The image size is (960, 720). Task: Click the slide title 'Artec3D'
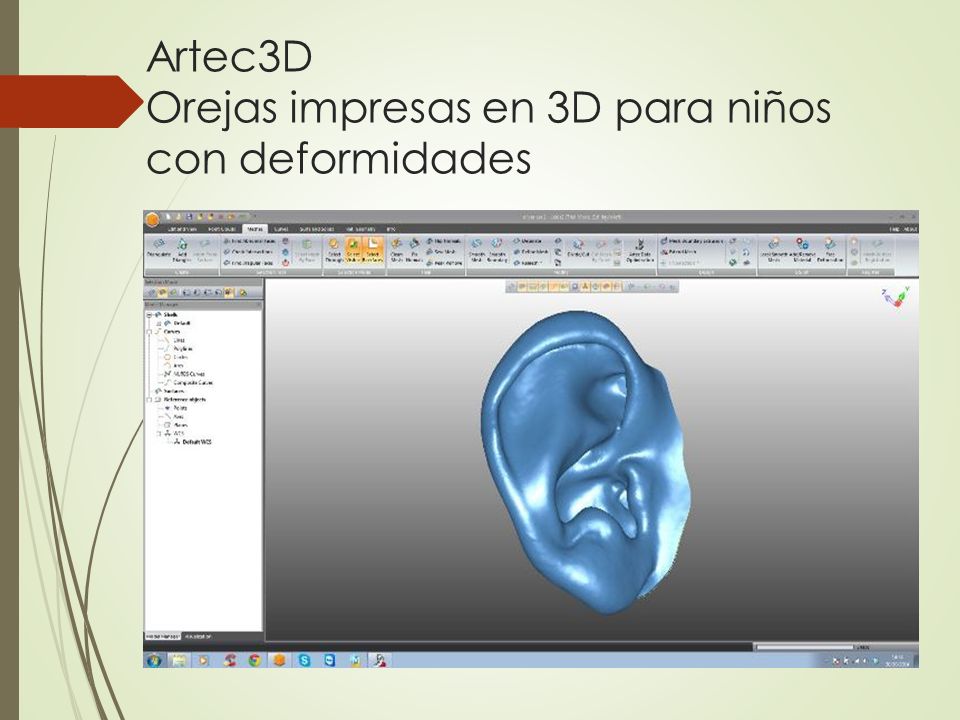(x=230, y=56)
